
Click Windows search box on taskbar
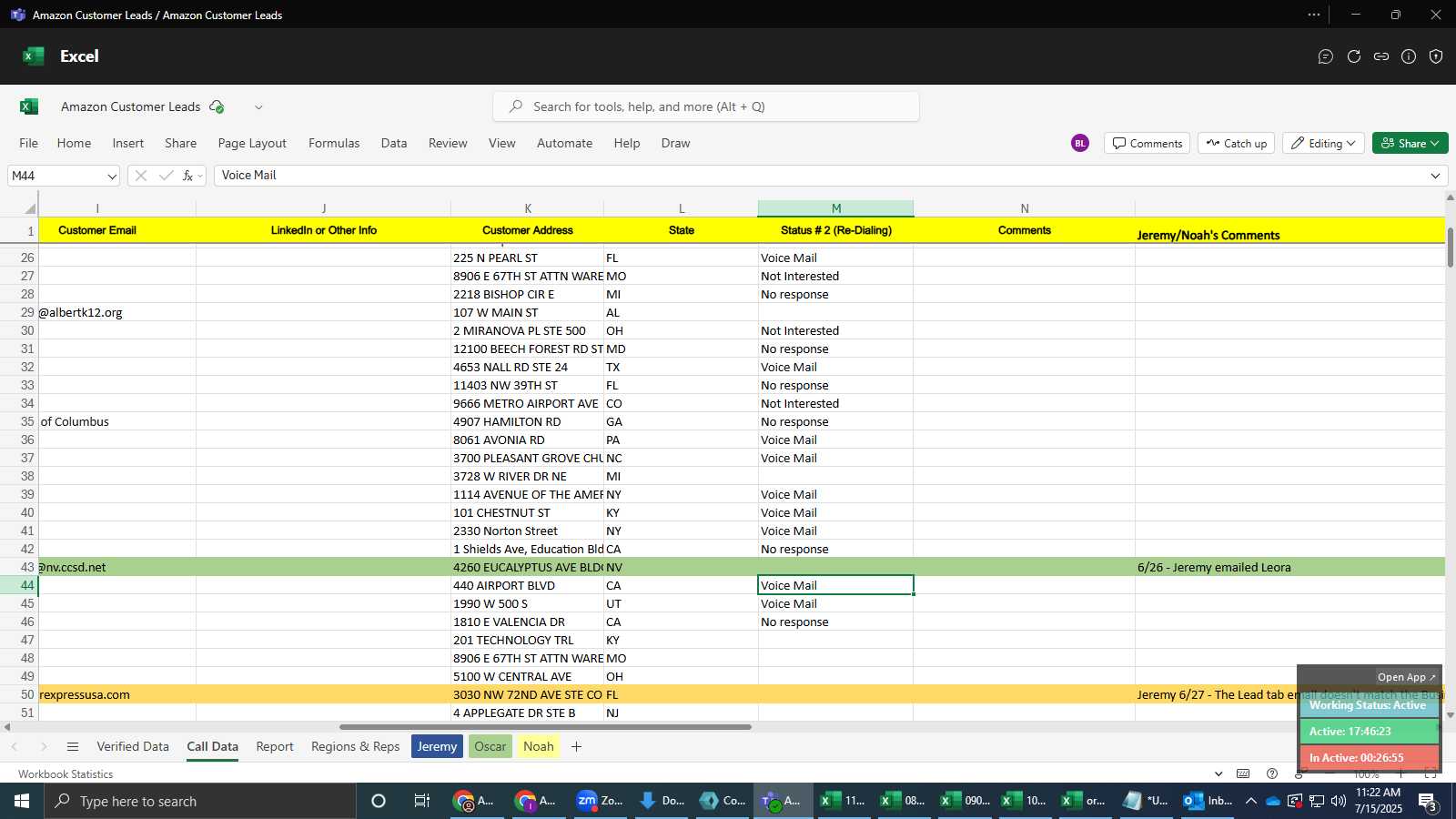[200, 802]
